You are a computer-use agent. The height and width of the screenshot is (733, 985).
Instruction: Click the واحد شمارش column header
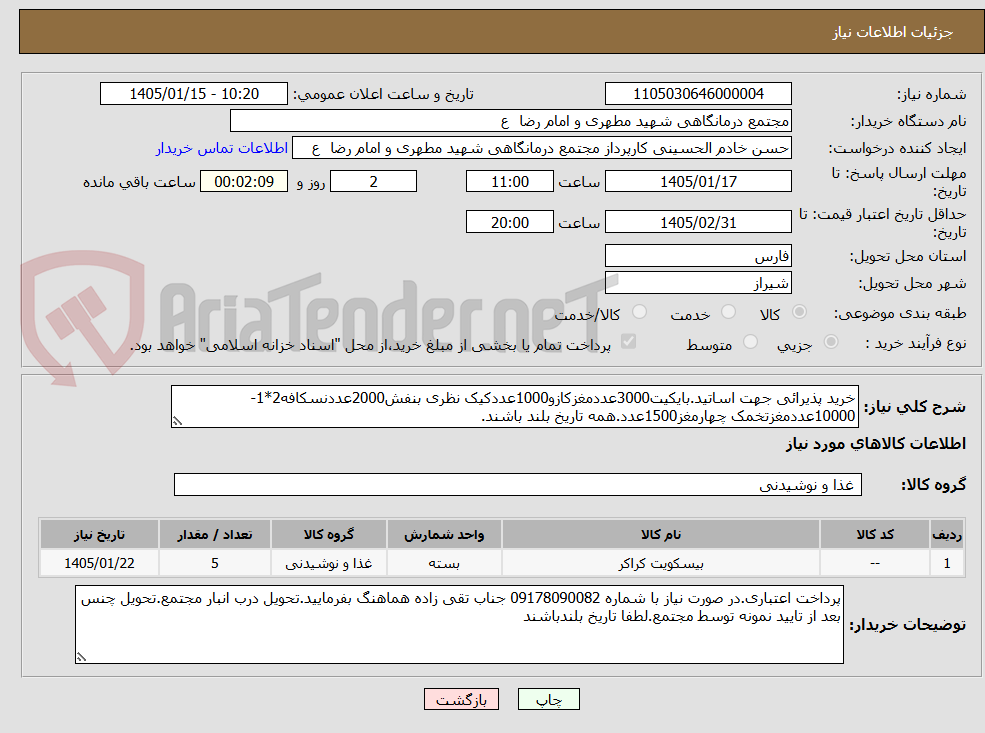444,535
